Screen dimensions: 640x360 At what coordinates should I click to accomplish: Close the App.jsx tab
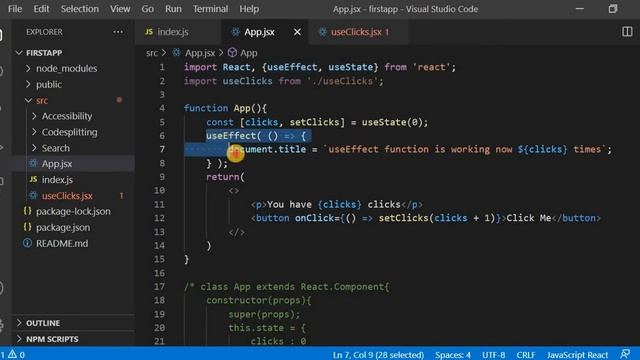click(297, 32)
